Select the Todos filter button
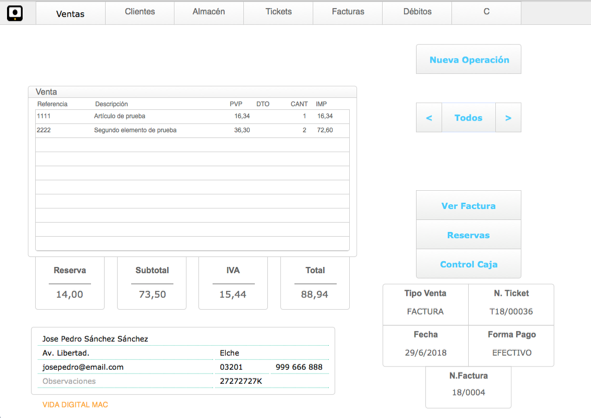 [x=469, y=118]
